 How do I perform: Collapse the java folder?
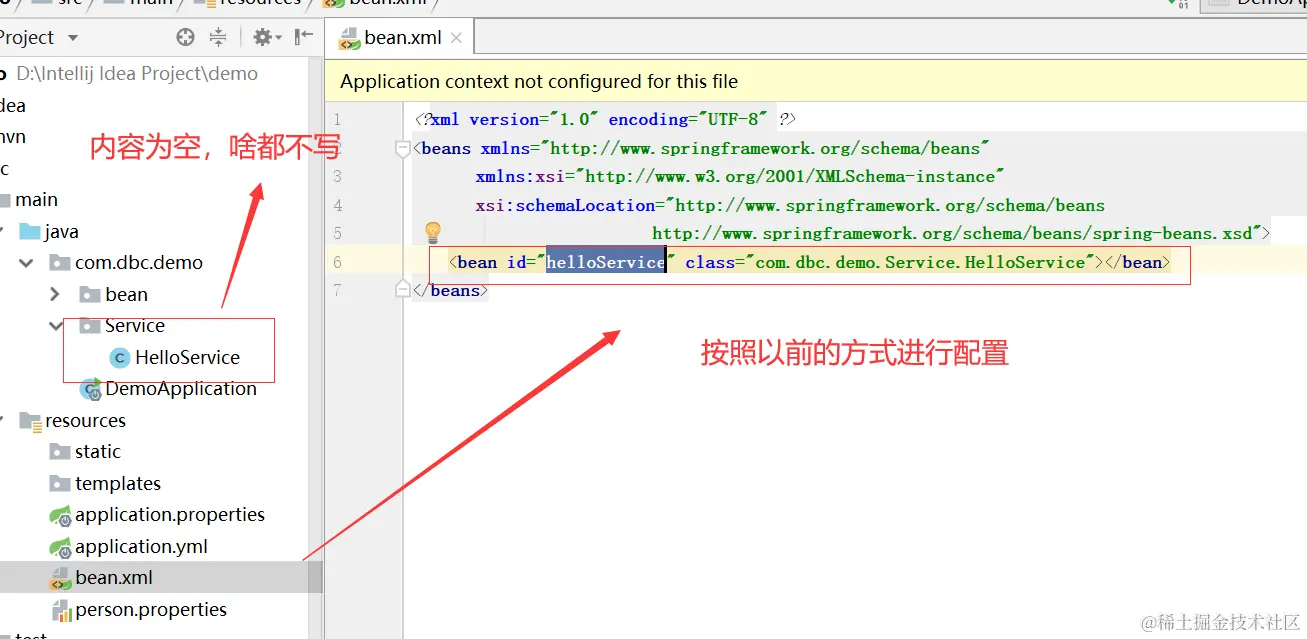2,232
